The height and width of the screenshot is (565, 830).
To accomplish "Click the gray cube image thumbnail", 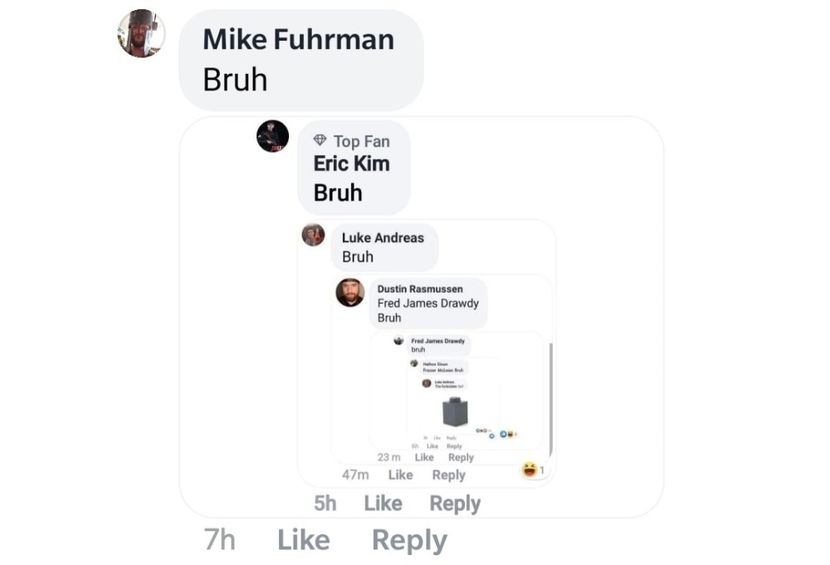I will [x=455, y=411].
